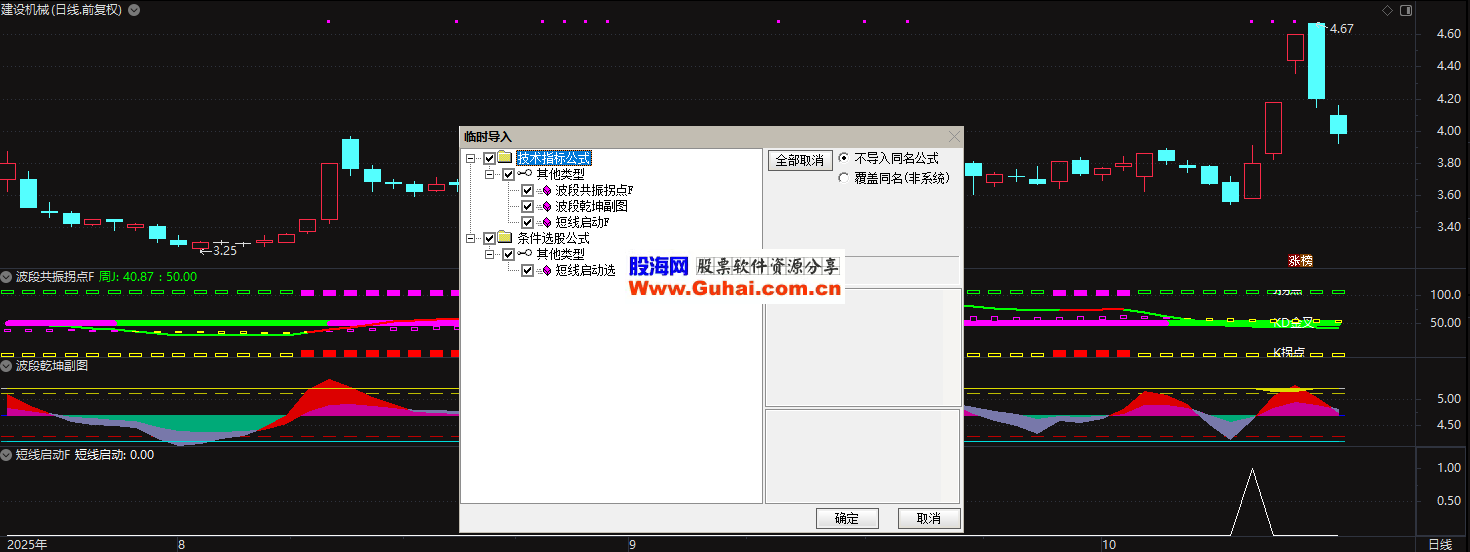Click the 波段共振拐点F indicator dropdown arrow icon
1470x552 pixels.
click(x=7, y=276)
